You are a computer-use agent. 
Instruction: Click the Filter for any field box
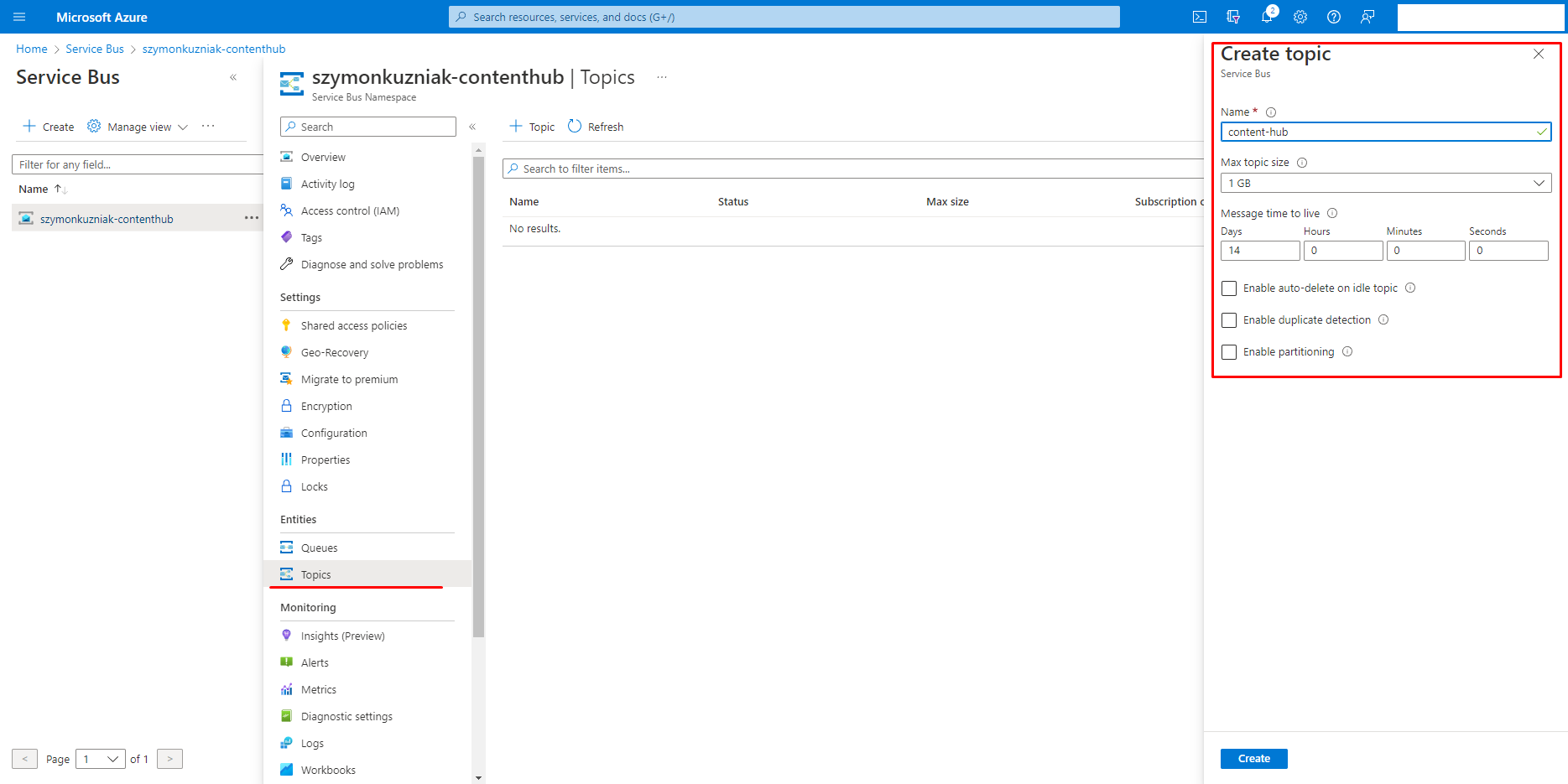tap(138, 164)
